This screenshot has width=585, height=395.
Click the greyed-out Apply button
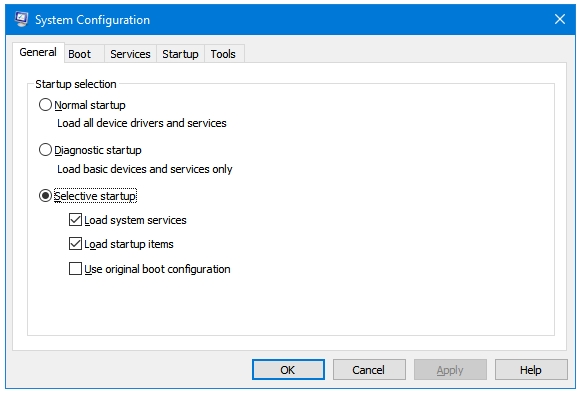coord(450,370)
